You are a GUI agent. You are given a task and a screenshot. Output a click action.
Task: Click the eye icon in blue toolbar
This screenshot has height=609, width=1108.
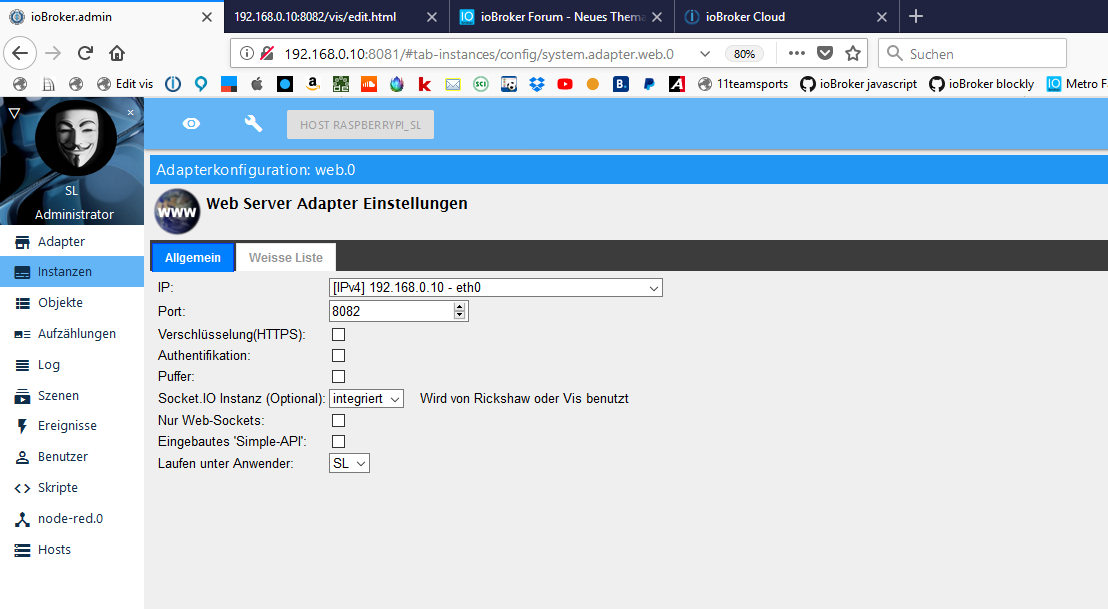(x=191, y=124)
